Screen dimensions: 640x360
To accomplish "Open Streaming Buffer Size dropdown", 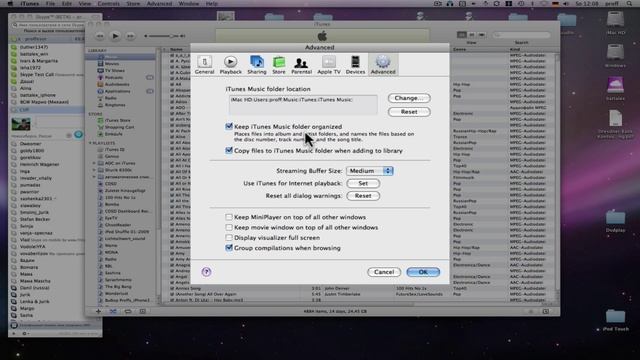I will (x=370, y=171).
